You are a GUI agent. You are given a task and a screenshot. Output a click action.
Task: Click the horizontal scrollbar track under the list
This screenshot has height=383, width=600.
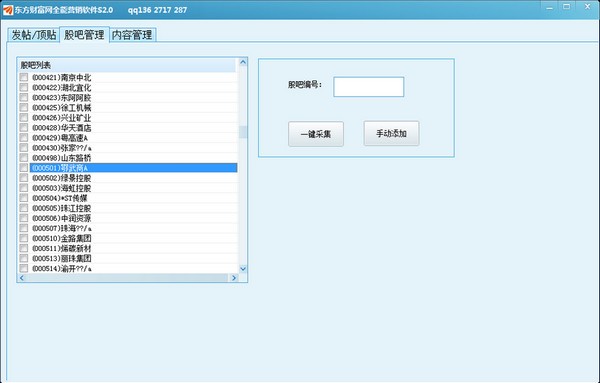point(127,278)
